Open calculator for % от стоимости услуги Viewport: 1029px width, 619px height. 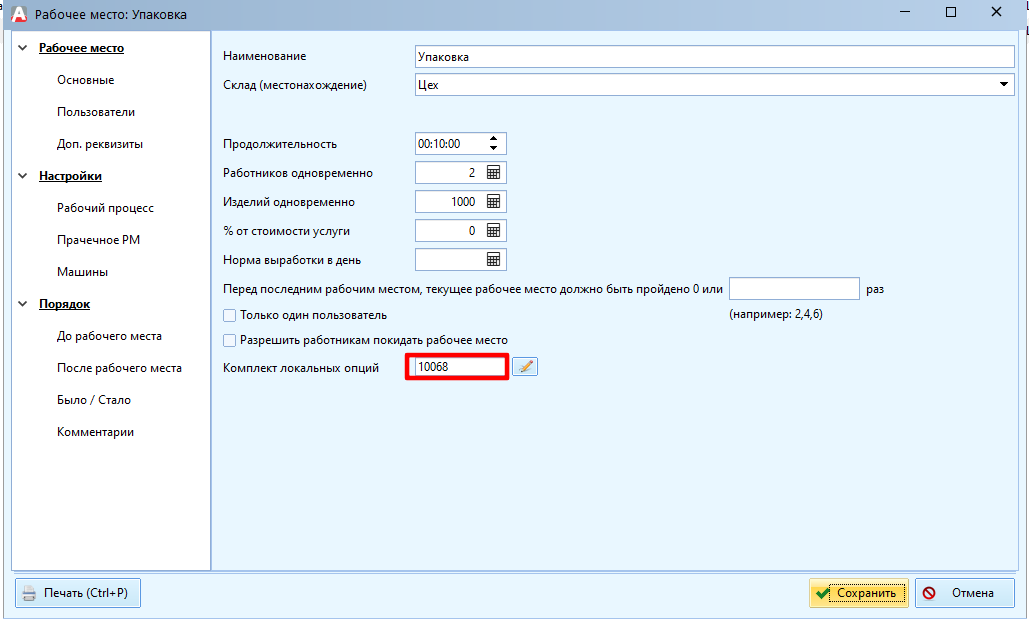[x=493, y=231]
